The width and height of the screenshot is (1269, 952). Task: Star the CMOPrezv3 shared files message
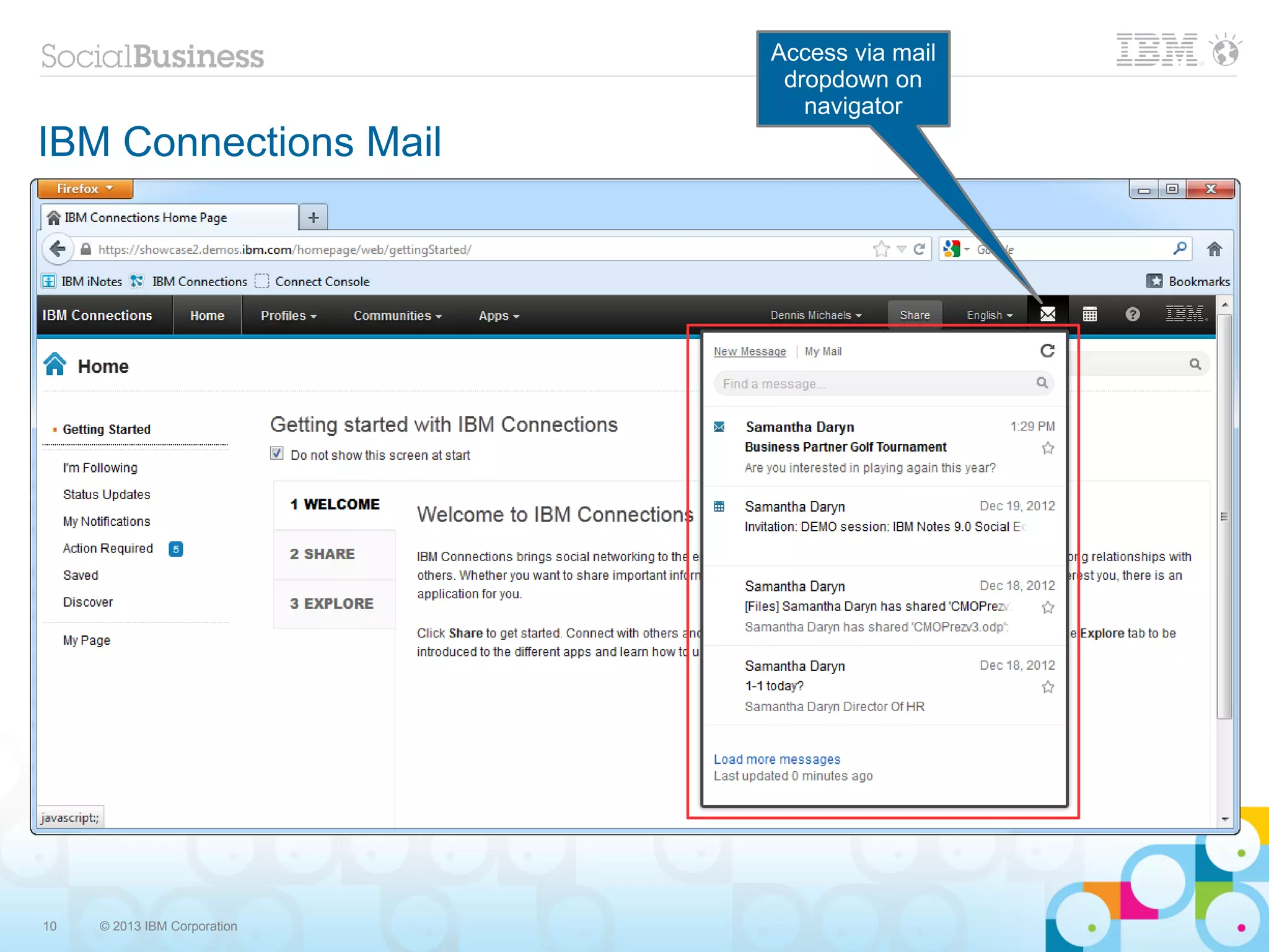(1048, 607)
